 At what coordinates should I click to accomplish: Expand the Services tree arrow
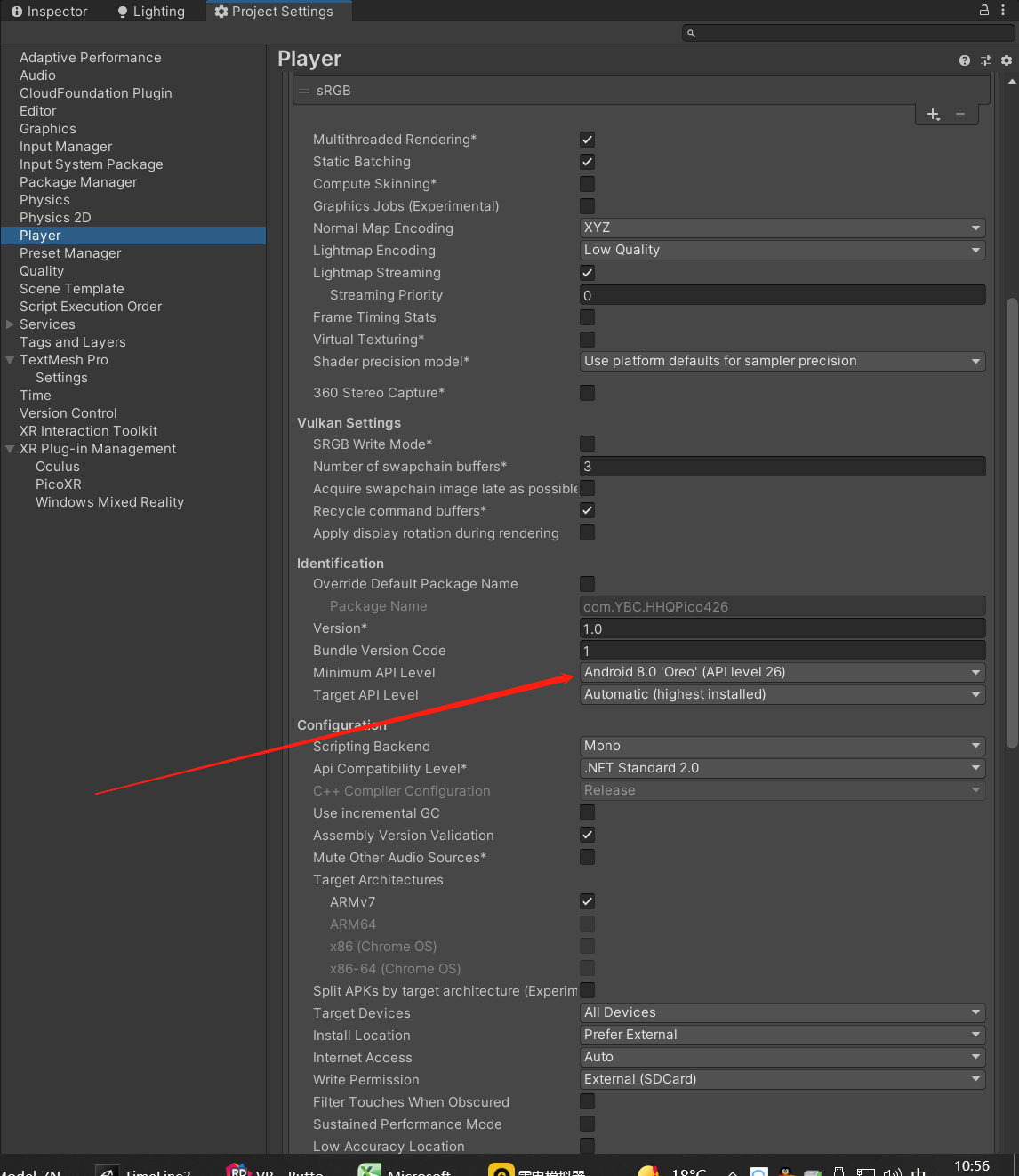coord(10,324)
